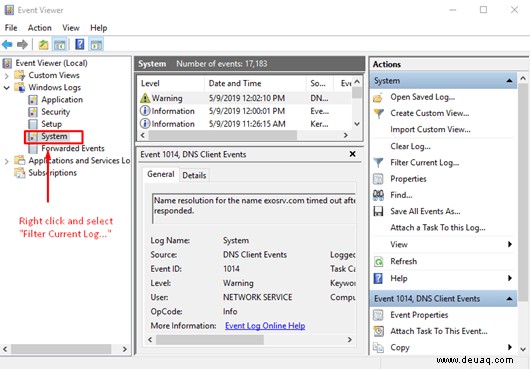
Task: Click the Actions pane vertical scrollbar
Action: pos(523,193)
